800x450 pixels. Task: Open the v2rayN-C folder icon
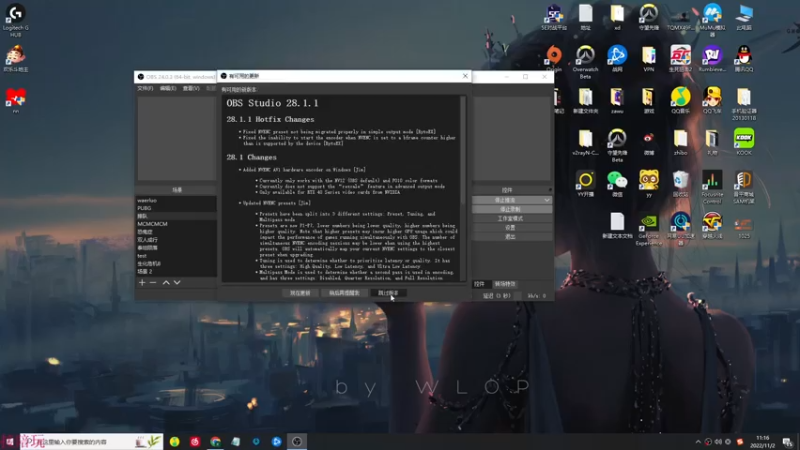point(585,142)
